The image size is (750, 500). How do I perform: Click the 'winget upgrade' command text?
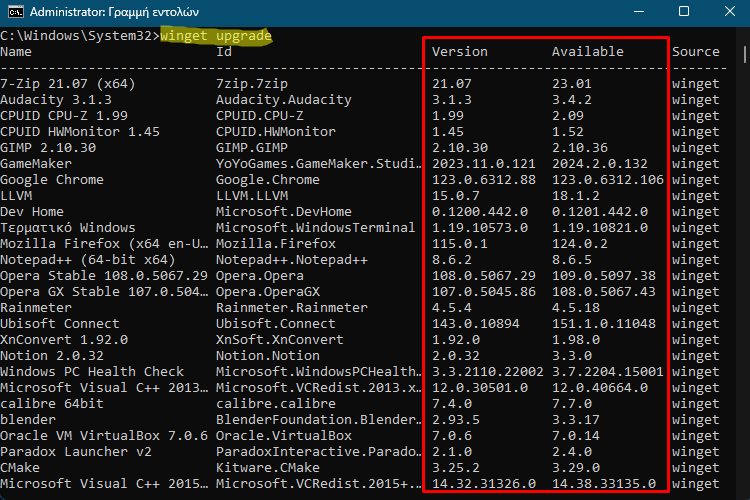coord(216,36)
